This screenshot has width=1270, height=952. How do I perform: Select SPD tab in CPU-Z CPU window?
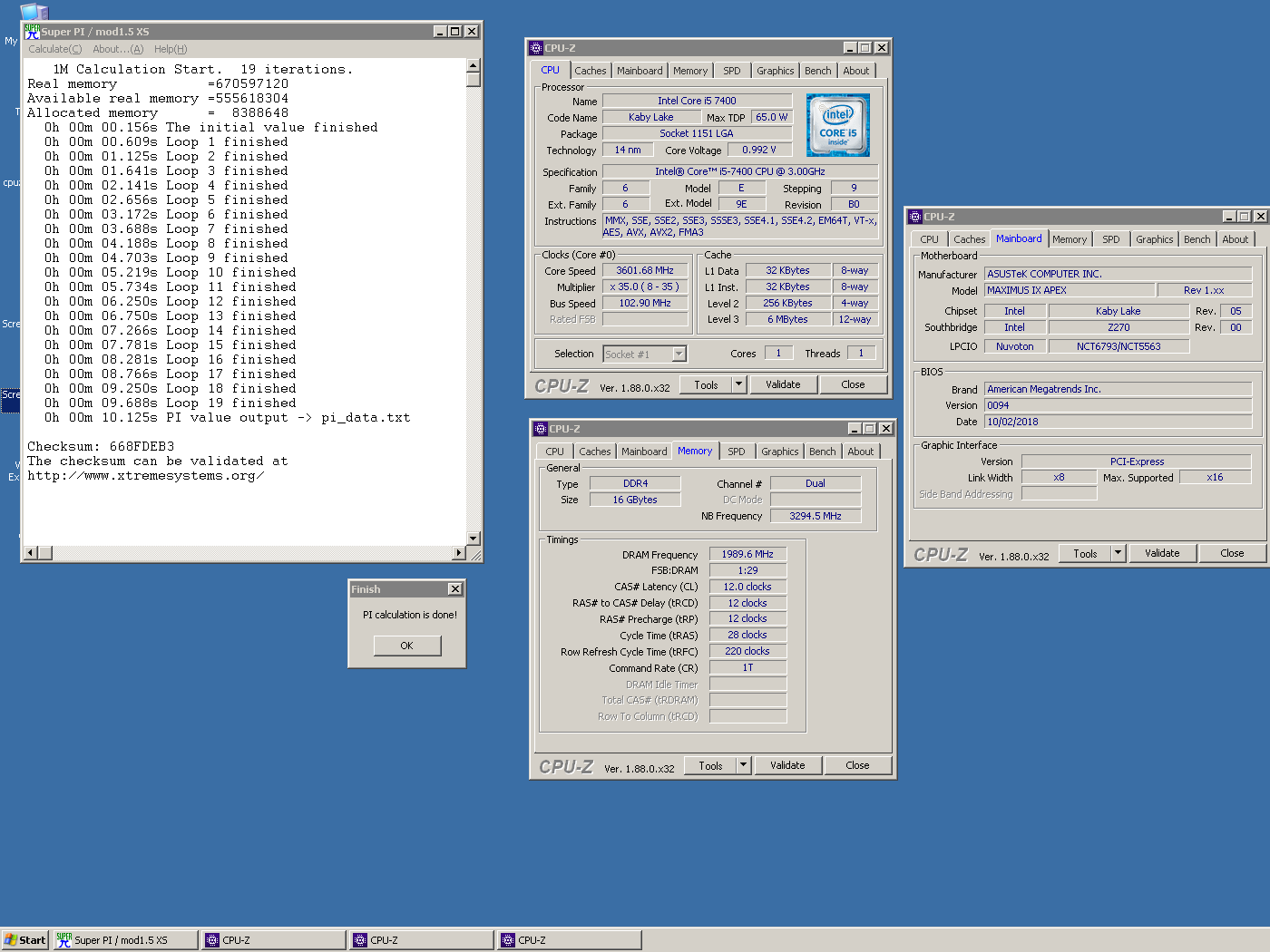click(732, 71)
